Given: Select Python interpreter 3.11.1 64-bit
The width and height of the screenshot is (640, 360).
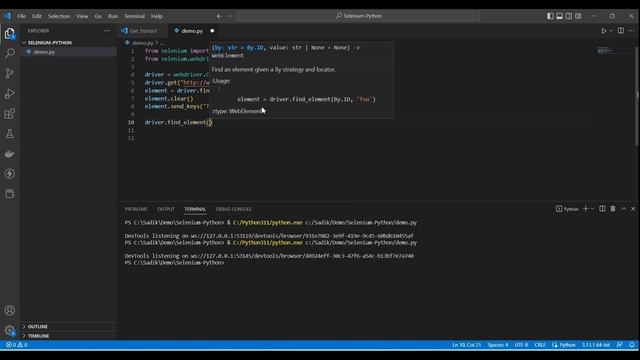Looking at the screenshot, I should pos(596,345).
